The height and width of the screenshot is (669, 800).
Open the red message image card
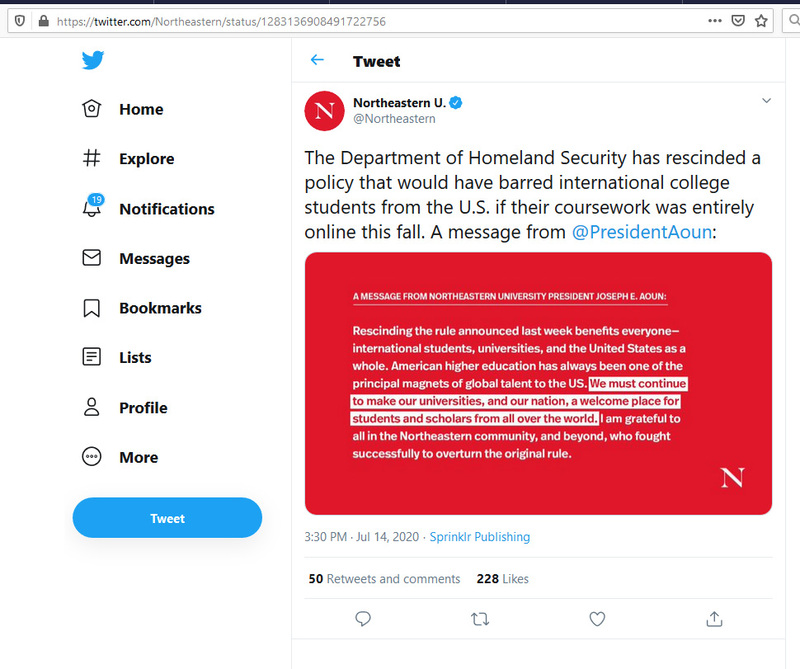point(538,383)
